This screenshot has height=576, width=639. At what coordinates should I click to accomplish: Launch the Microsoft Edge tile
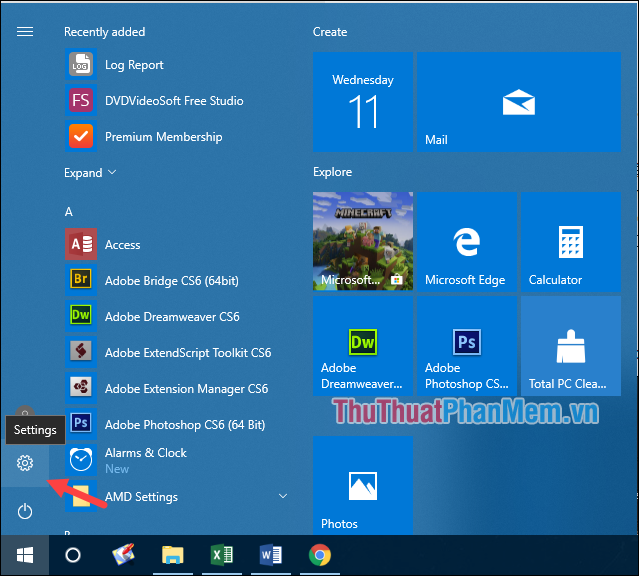tap(467, 241)
